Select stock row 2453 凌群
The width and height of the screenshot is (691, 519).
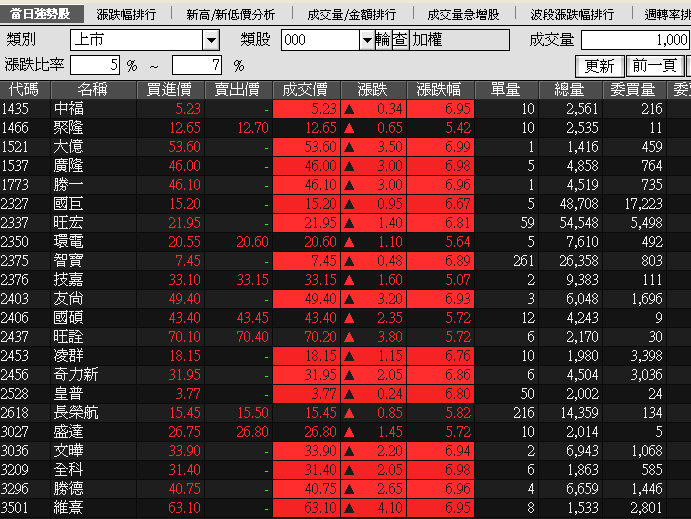tap(346, 356)
